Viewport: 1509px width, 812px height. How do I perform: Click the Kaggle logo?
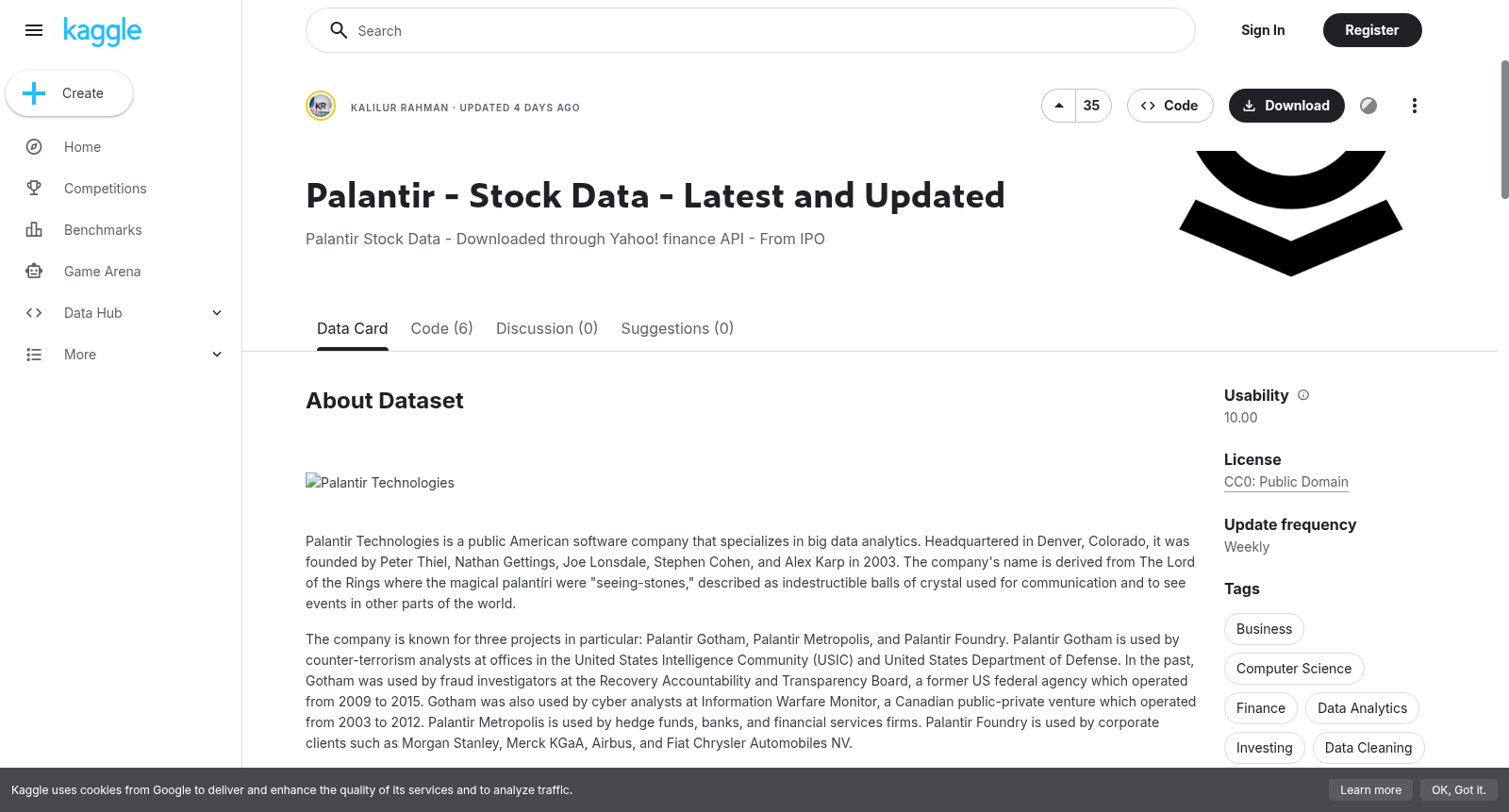click(102, 31)
